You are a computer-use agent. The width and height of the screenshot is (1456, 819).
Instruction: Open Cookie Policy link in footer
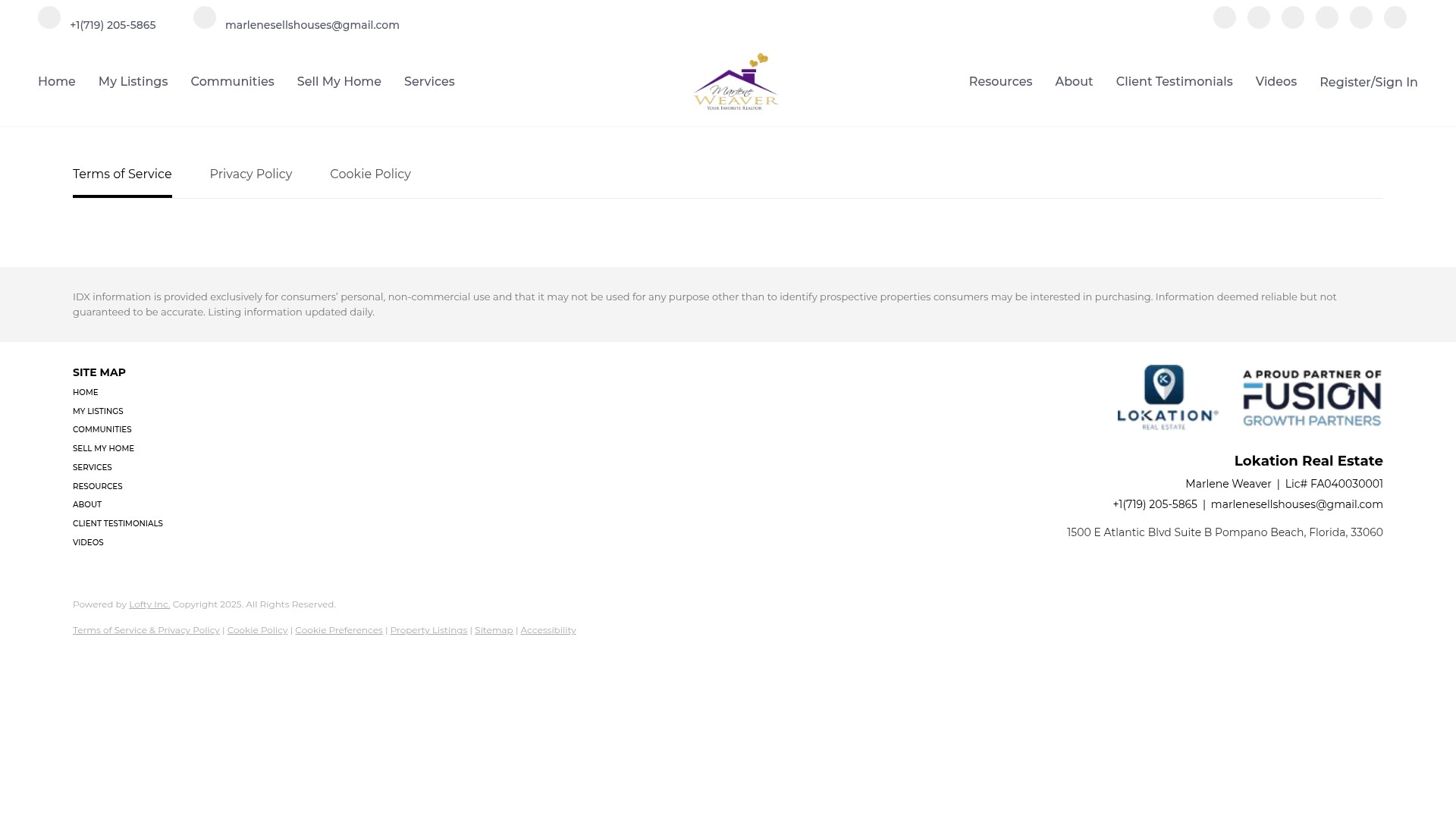tap(258, 630)
